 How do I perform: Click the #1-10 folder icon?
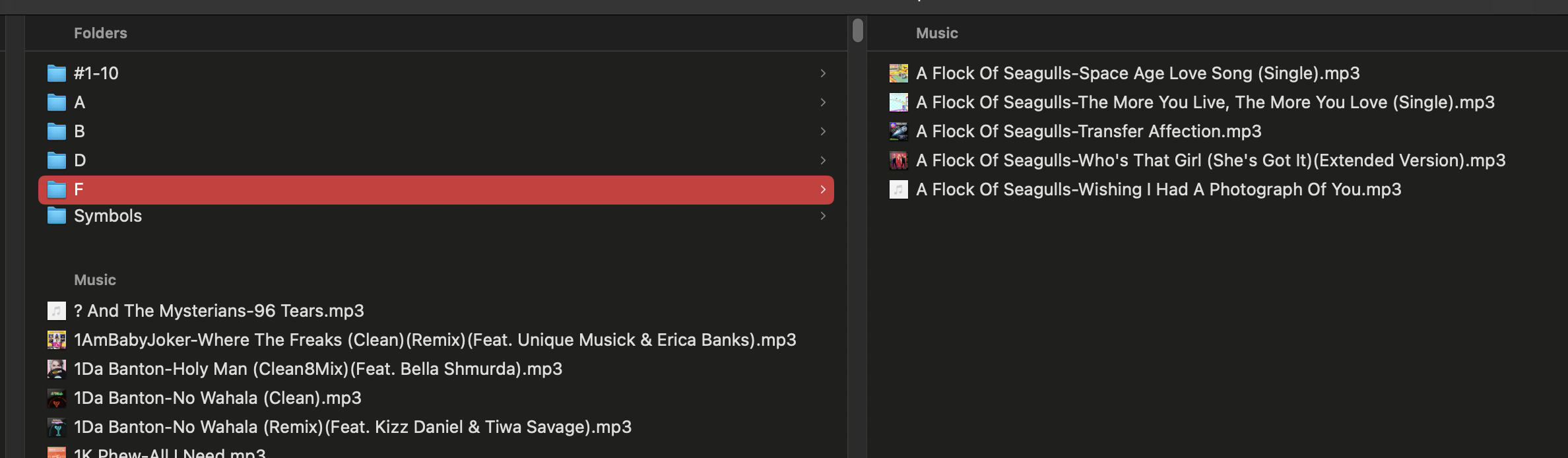point(57,73)
